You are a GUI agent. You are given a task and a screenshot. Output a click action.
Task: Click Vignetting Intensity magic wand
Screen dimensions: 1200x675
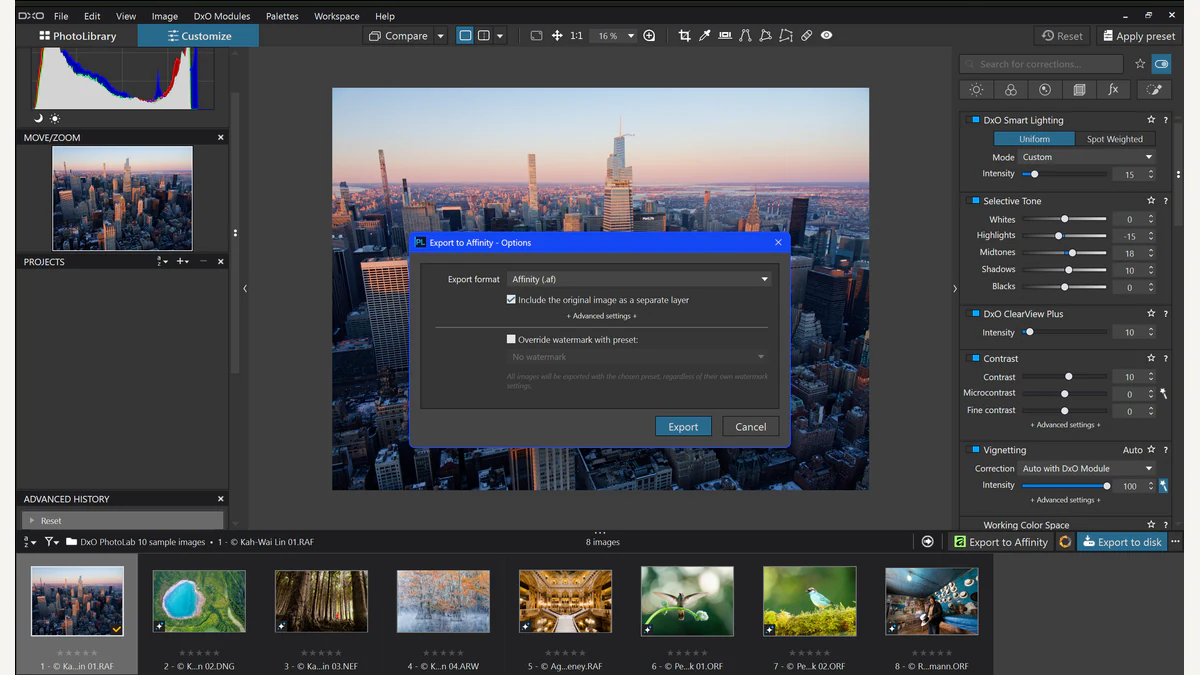point(1164,486)
